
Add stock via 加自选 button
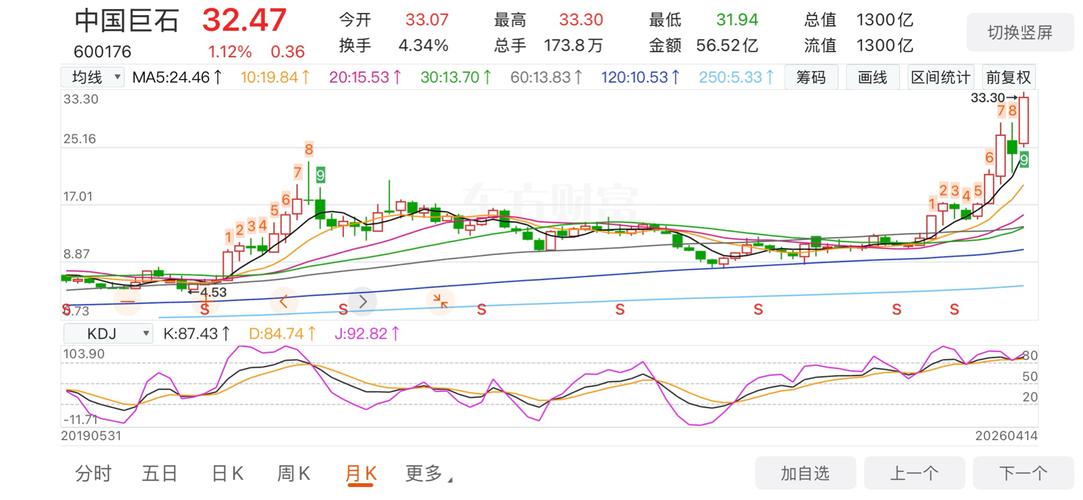tap(805, 474)
